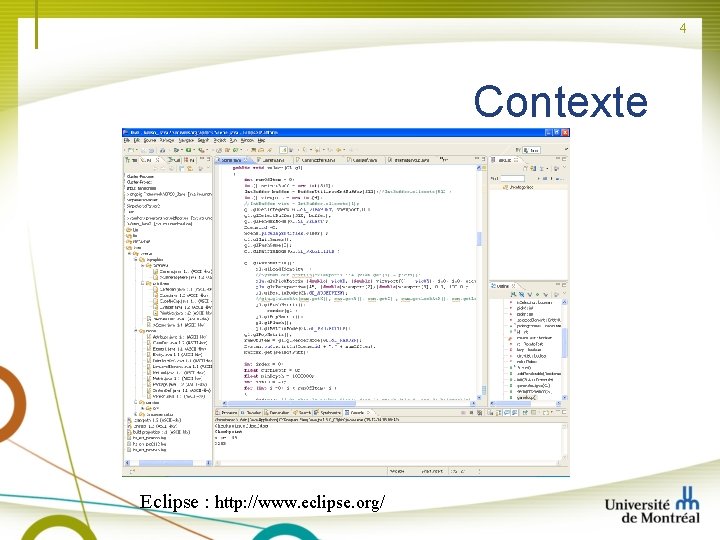Viewport: 720px width, 540px height.
Task: Click the http://www.eclipse.org/ text on slide
Action: (x=300, y=502)
